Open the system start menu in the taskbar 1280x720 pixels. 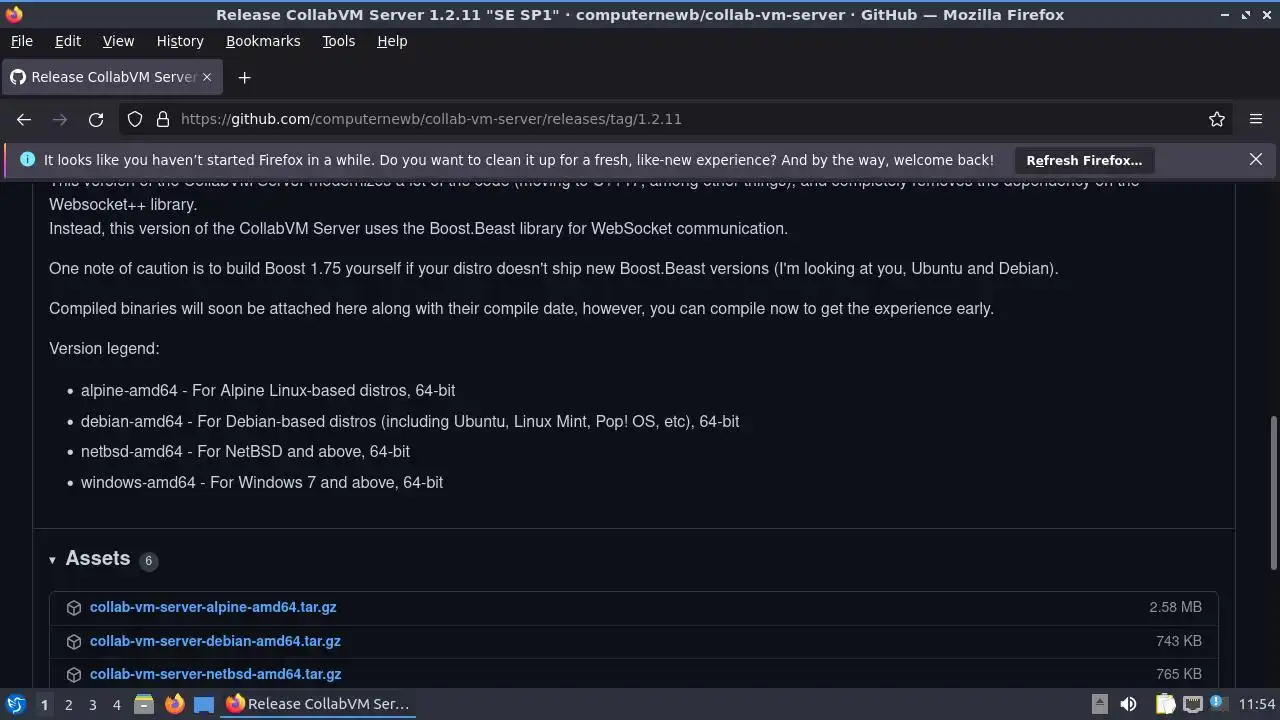[x=16, y=704]
